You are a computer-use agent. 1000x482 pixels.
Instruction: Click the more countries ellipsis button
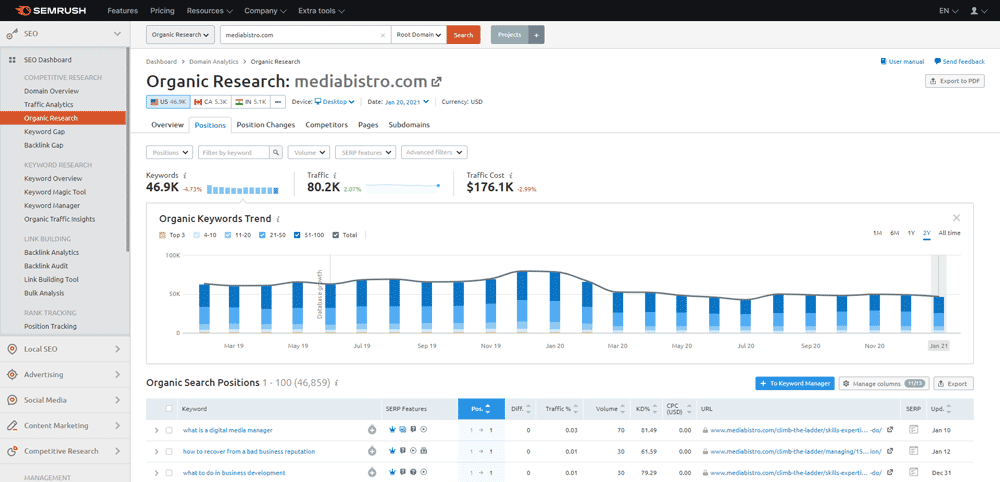click(278, 101)
